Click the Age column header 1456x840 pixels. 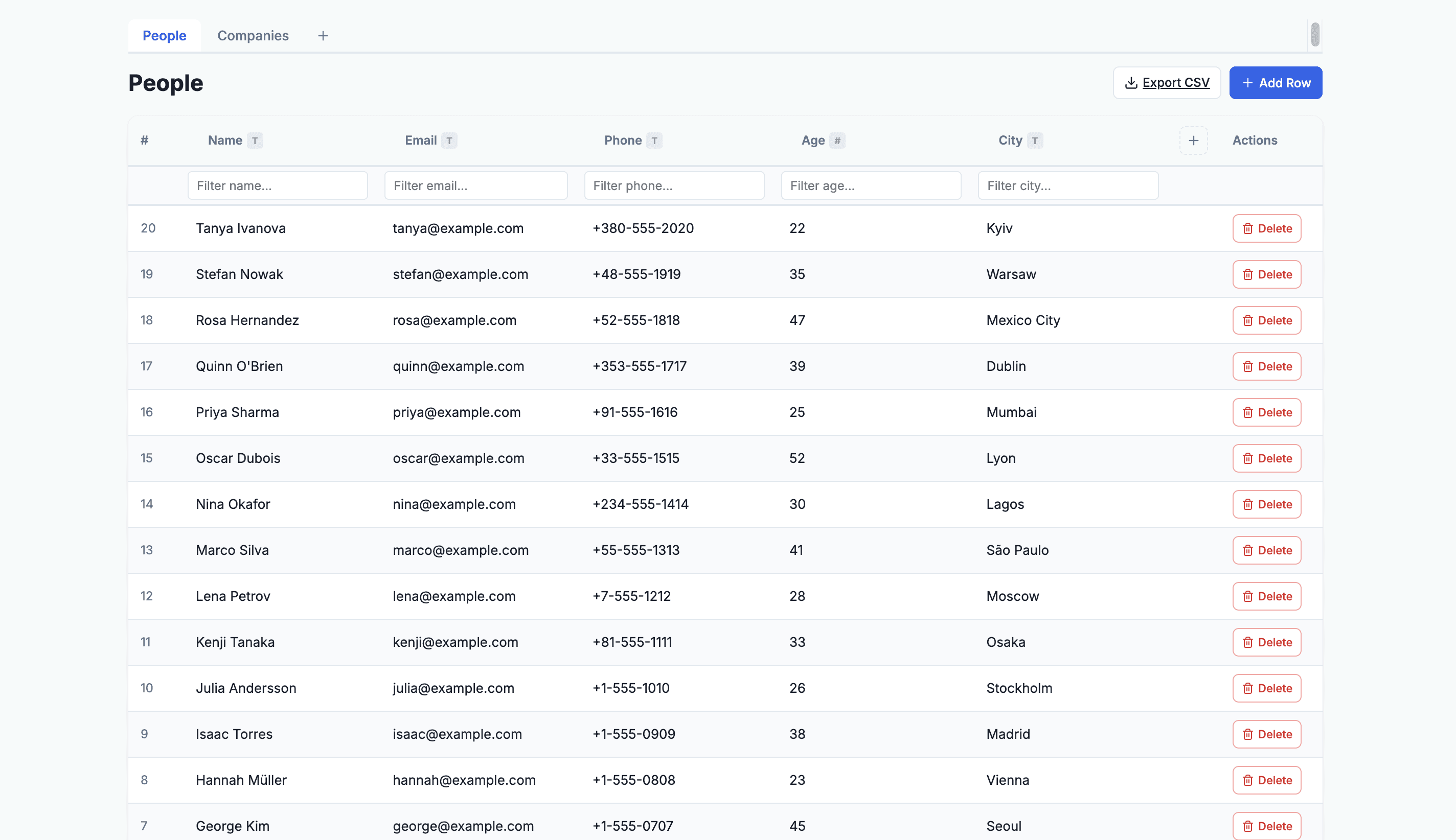(x=812, y=140)
